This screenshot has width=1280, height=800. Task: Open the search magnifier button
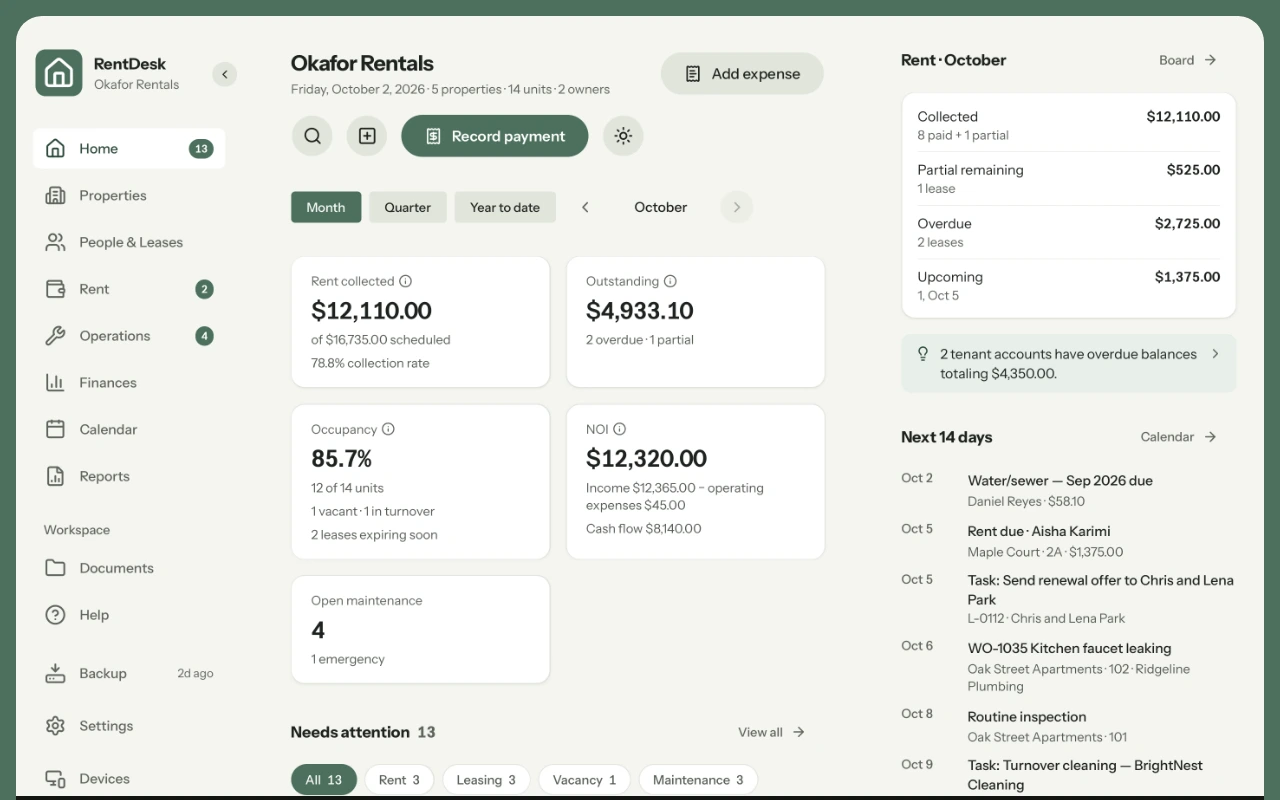(x=312, y=136)
